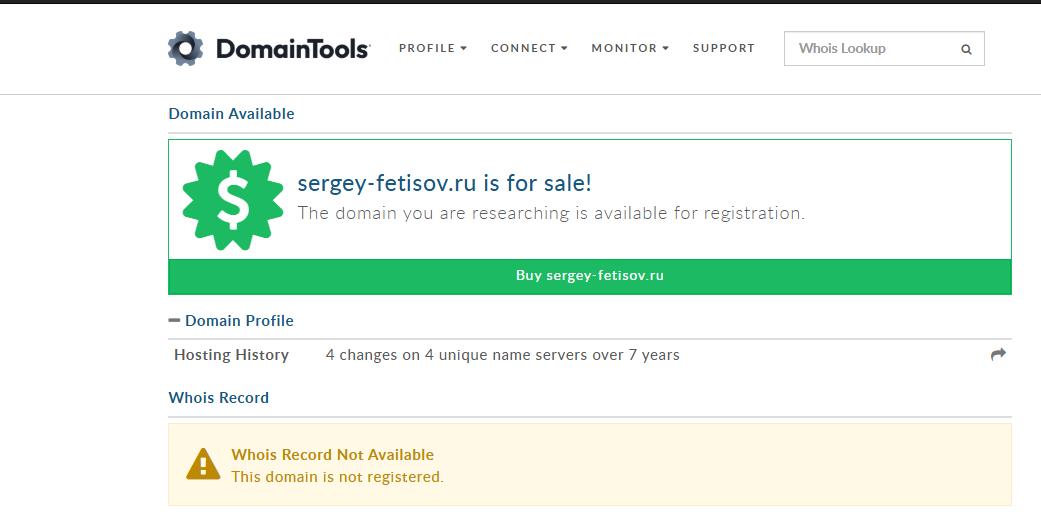The width and height of the screenshot is (1041, 527).
Task: Click the Hosting History share arrow icon
Action: 998,354
